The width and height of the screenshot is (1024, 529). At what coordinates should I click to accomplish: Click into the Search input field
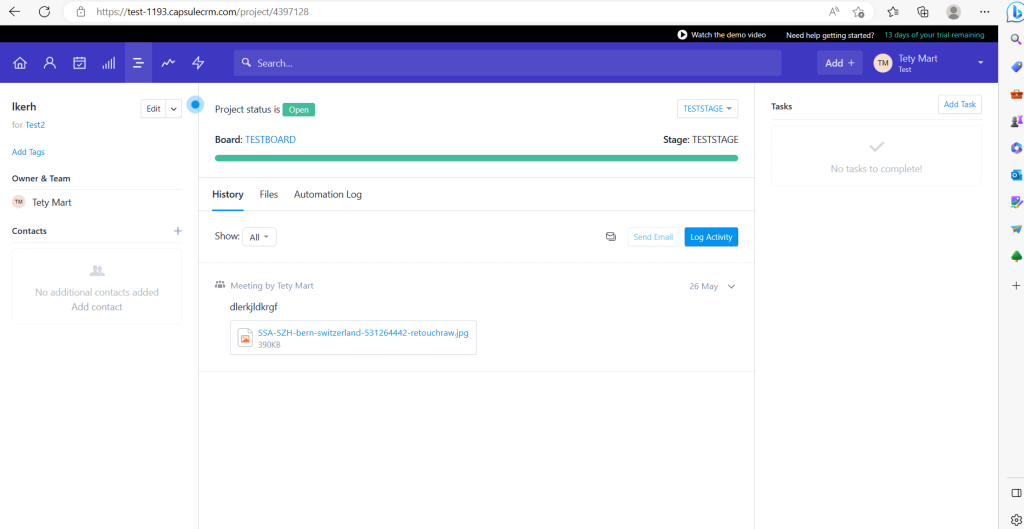coord(507,63)
